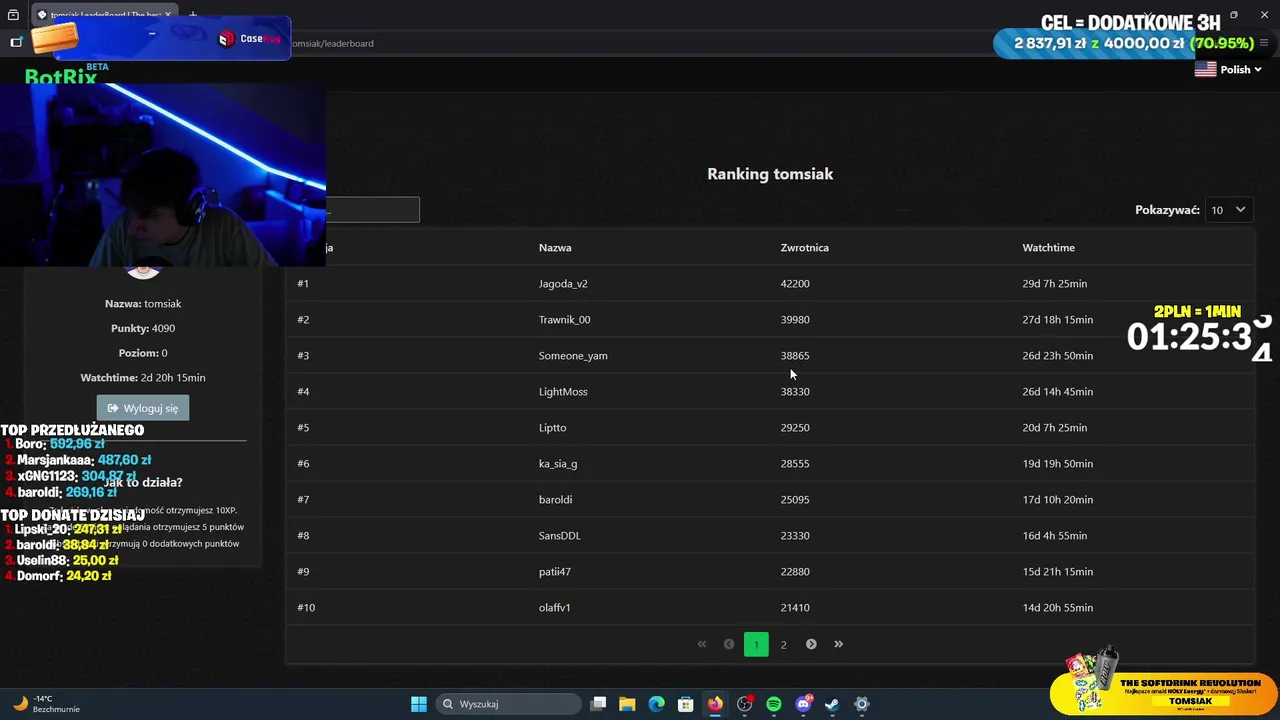Go to the first leaderboard page
The width and height of the screenshot is (1280, 720).
pos(701,644)
